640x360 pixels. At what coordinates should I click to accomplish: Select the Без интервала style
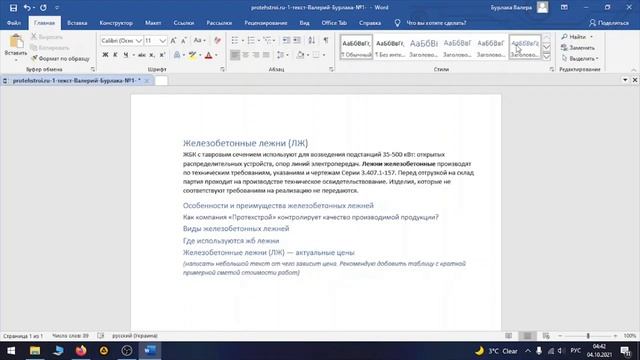click(390, 47)
